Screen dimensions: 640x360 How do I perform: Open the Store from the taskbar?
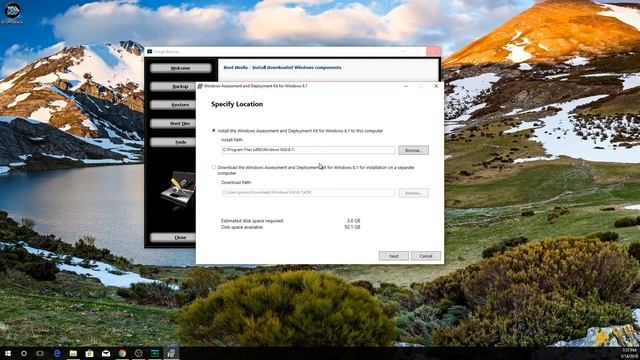(89, 353)
